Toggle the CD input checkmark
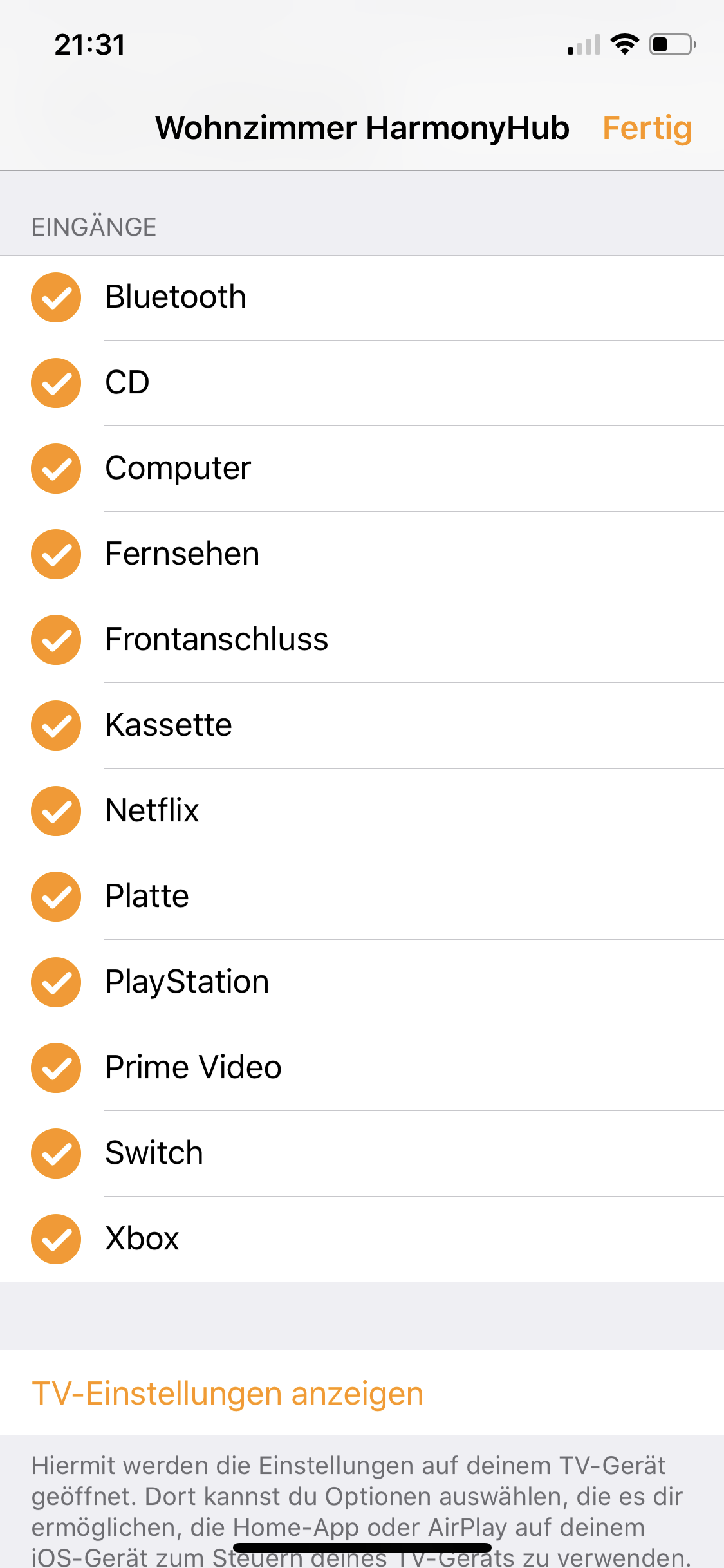The image size is (724, 1568). point(56,383)
